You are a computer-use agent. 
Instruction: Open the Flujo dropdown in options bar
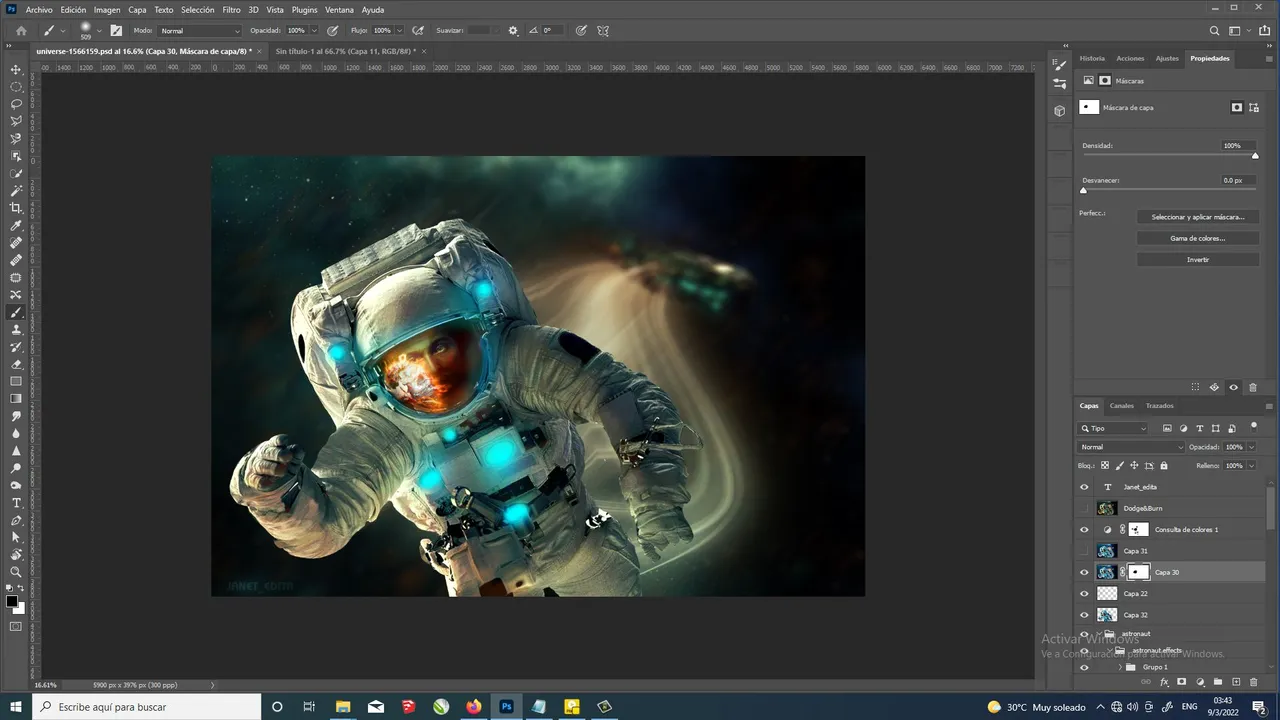point(400,31)
